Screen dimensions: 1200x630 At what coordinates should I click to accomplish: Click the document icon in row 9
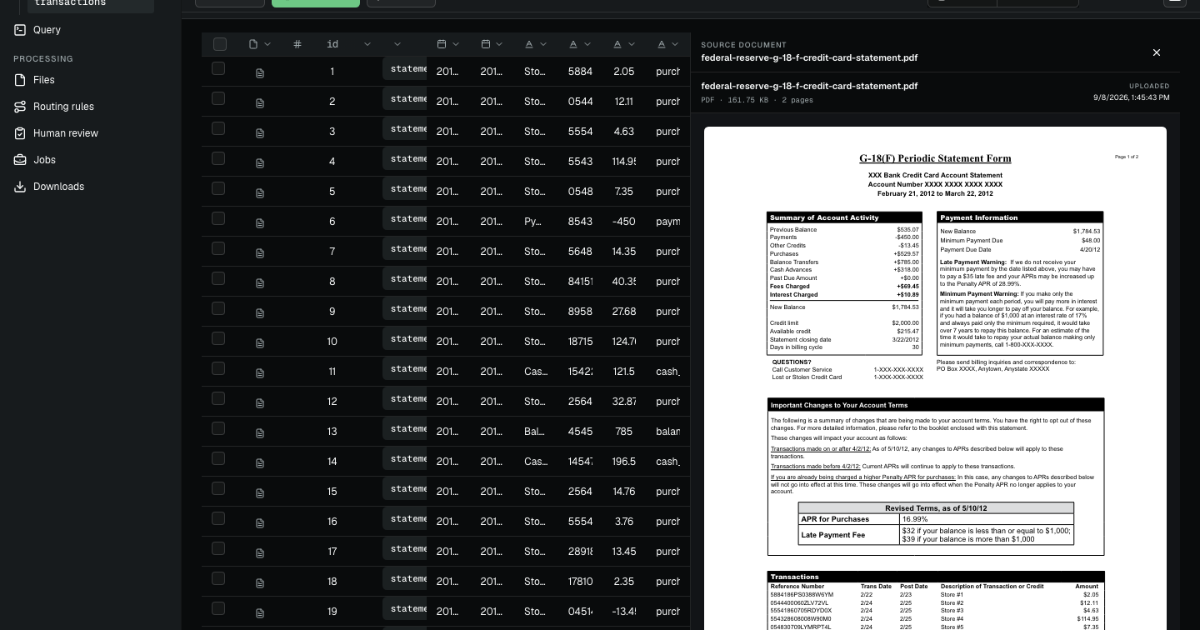point(260,313)
